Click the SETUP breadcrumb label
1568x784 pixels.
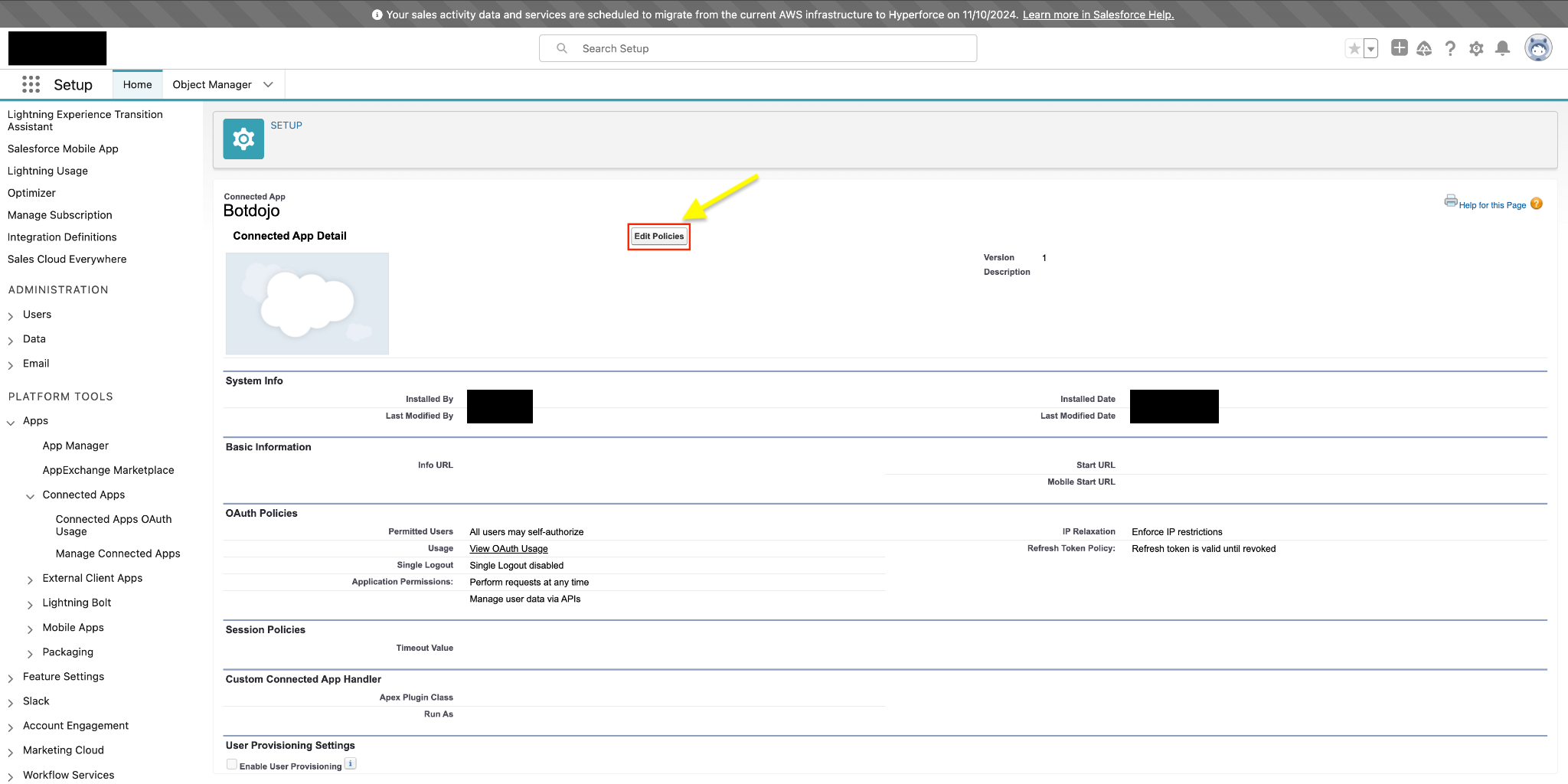(286, 126)
